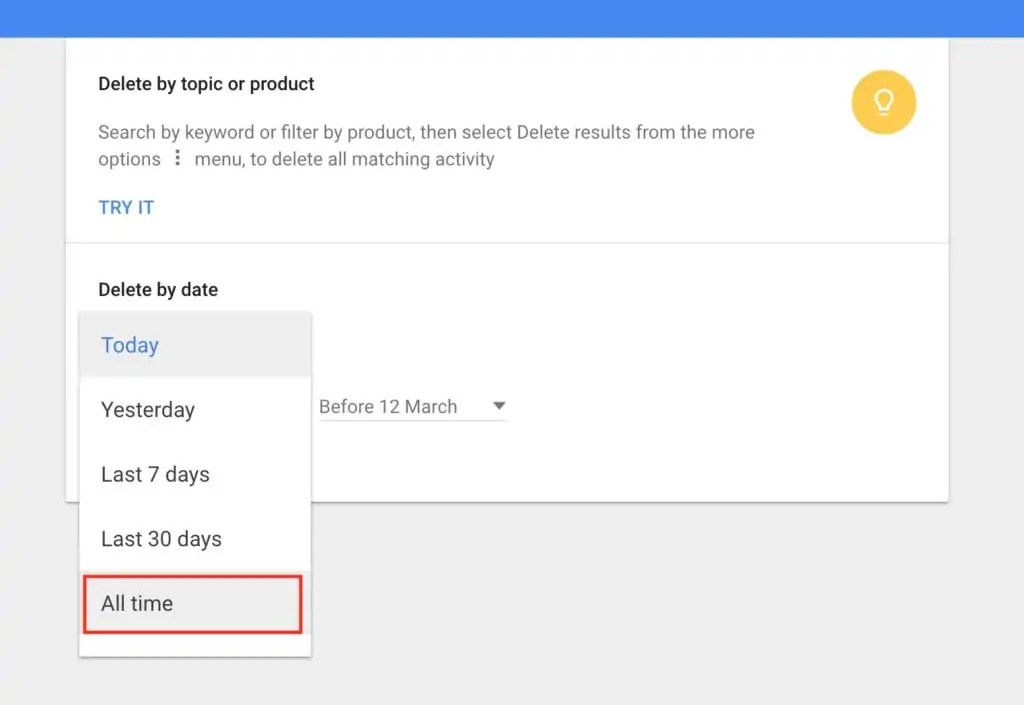Open the more options three-dot menu icon
The height and width of the screenshot is (705, 1024).
pyautogui.click(x=176, y=160)
